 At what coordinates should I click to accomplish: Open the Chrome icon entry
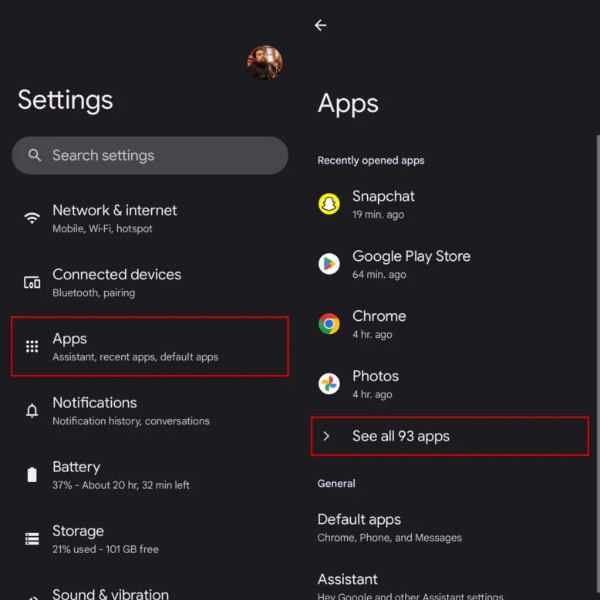[329, 324]
